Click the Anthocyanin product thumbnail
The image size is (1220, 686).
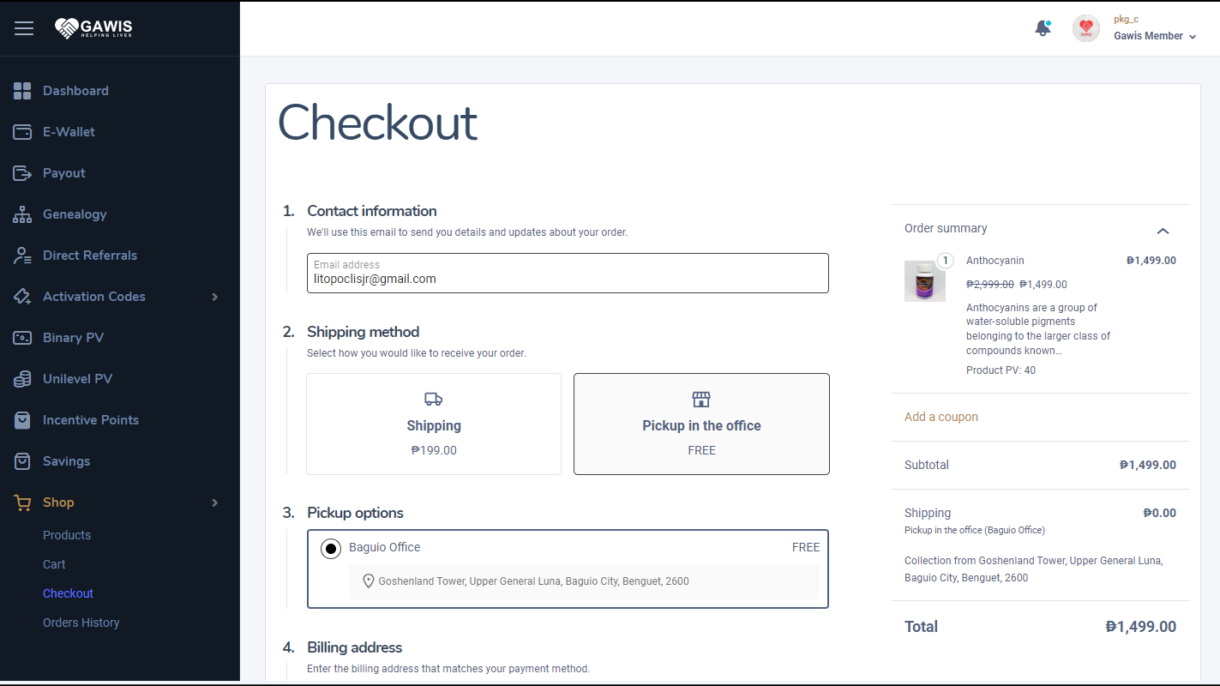[x=924, y=281]
